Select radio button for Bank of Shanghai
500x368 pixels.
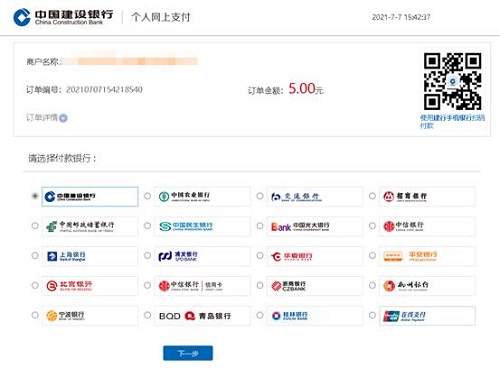click(35, 255)
